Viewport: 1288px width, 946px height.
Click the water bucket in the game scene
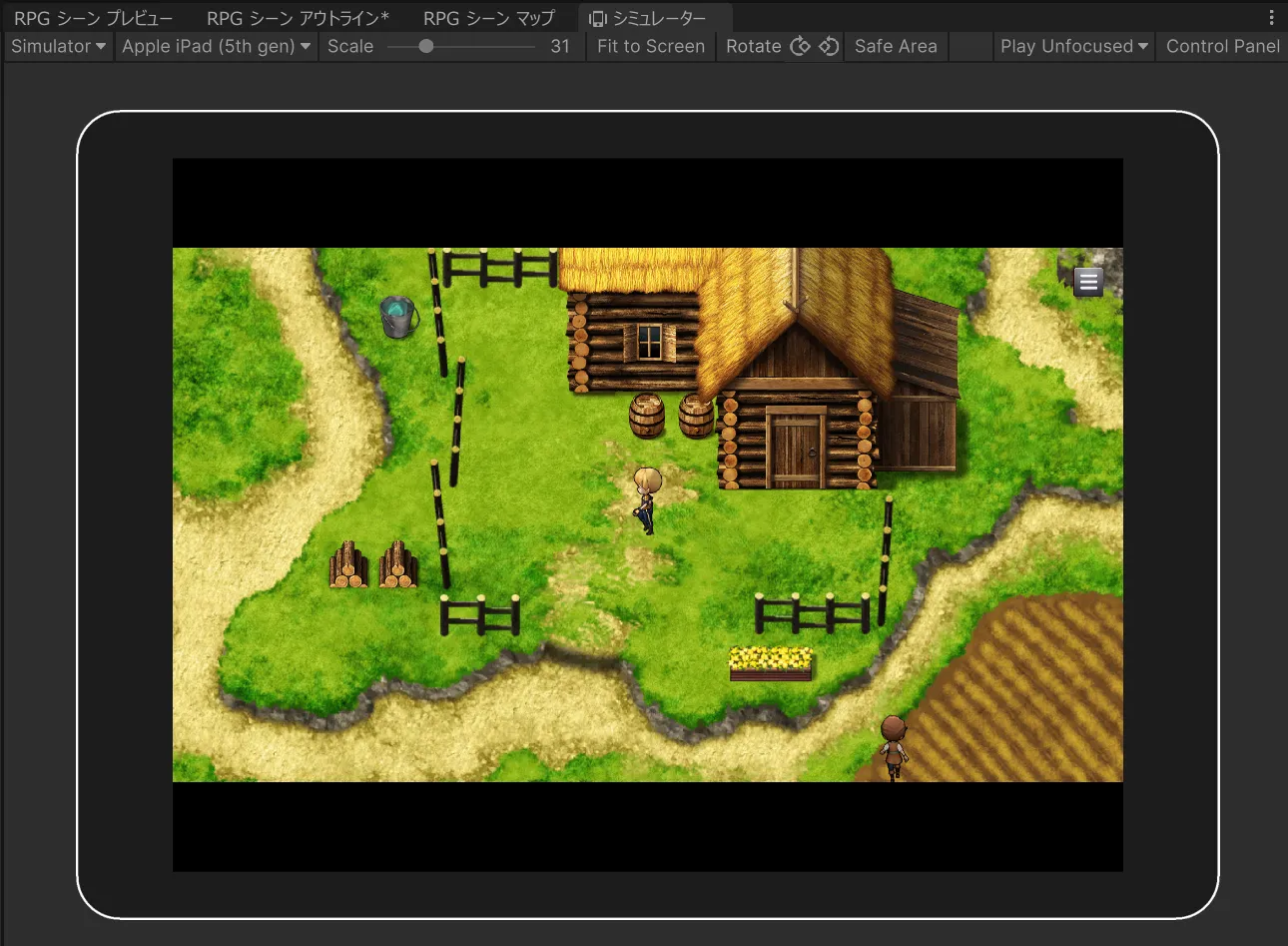pyautogui.click(x=398, y=317)
